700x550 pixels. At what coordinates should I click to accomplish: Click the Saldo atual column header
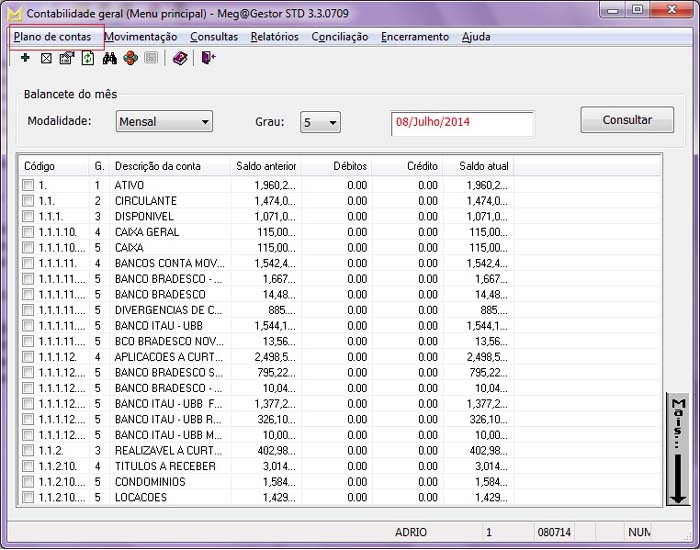(x=477, y=166)
